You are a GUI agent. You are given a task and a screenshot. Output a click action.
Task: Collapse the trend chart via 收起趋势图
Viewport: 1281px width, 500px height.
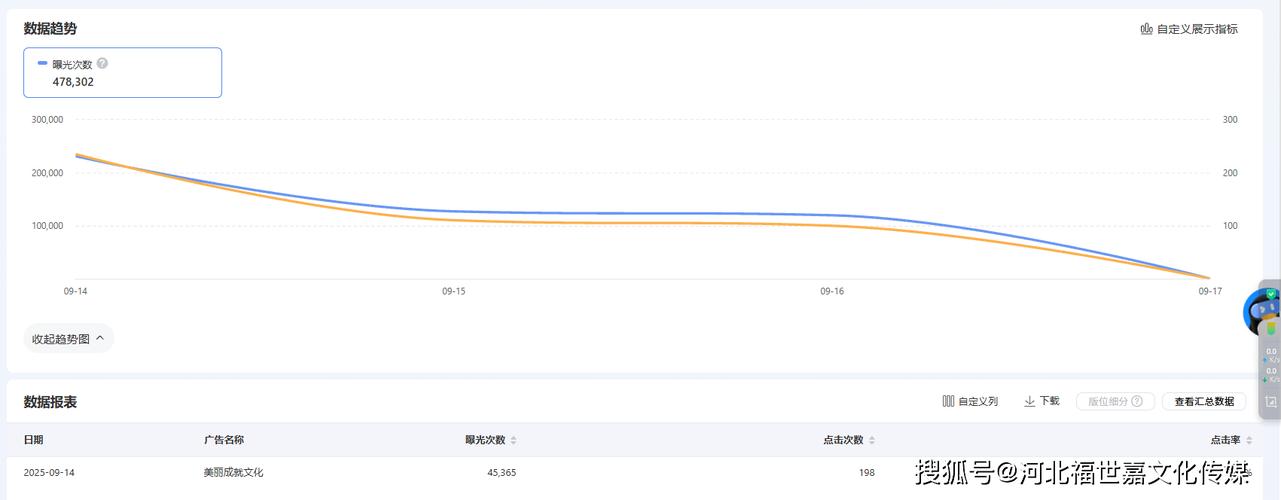tap(68, 339)
